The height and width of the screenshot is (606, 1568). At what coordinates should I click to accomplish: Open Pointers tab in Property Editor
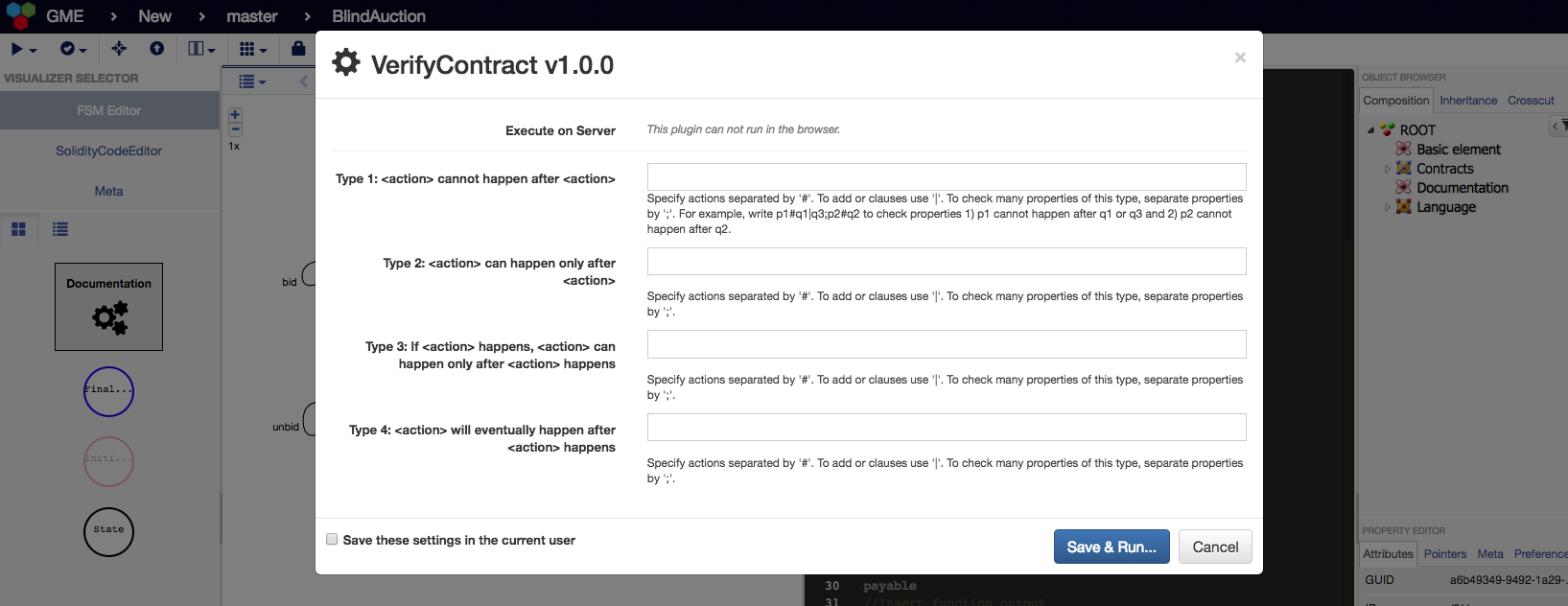(x=1444, y=554)
